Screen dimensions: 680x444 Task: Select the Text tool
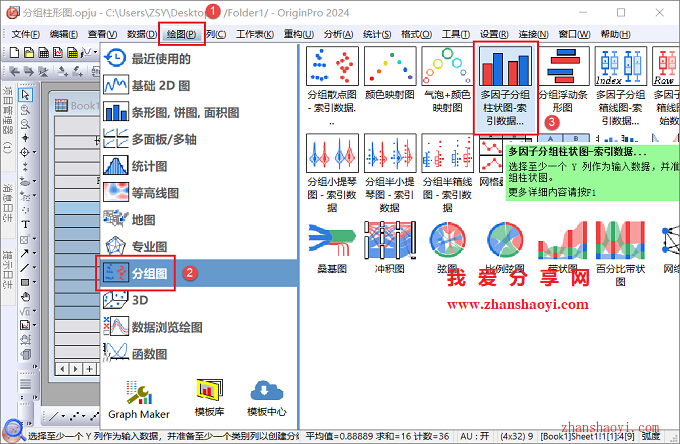pos(25,225)
